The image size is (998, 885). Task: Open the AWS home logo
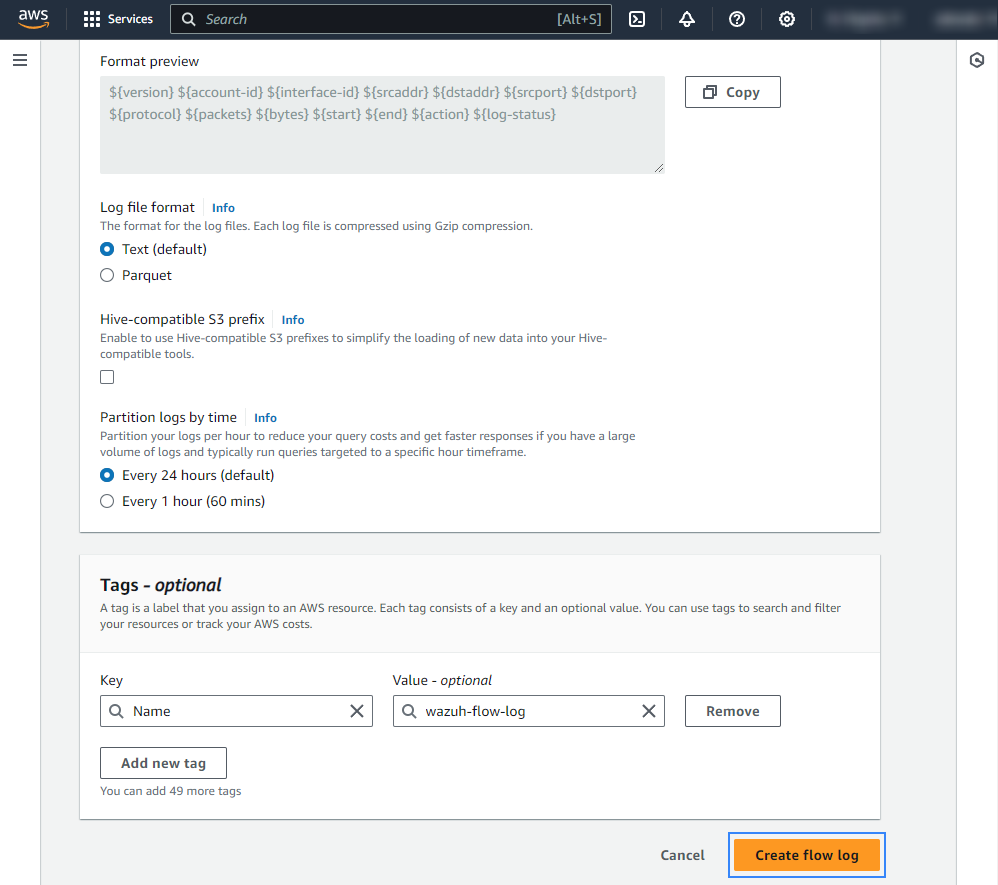tap(33, 19)
